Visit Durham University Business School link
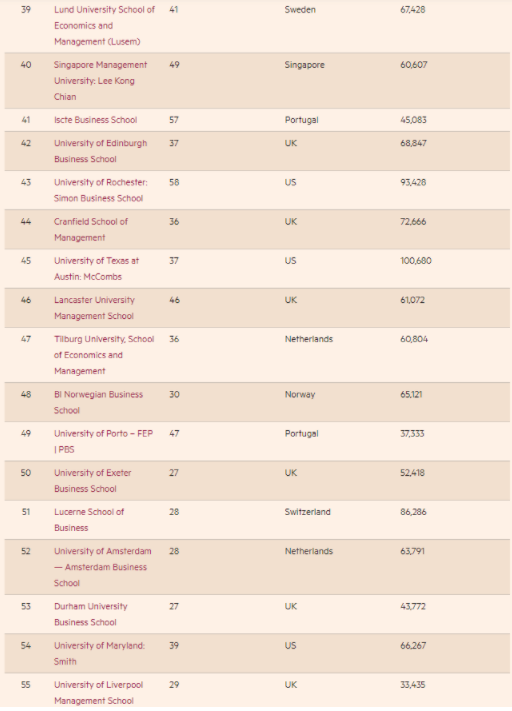Viewport: 512px width, 711px height. point(90,614)
